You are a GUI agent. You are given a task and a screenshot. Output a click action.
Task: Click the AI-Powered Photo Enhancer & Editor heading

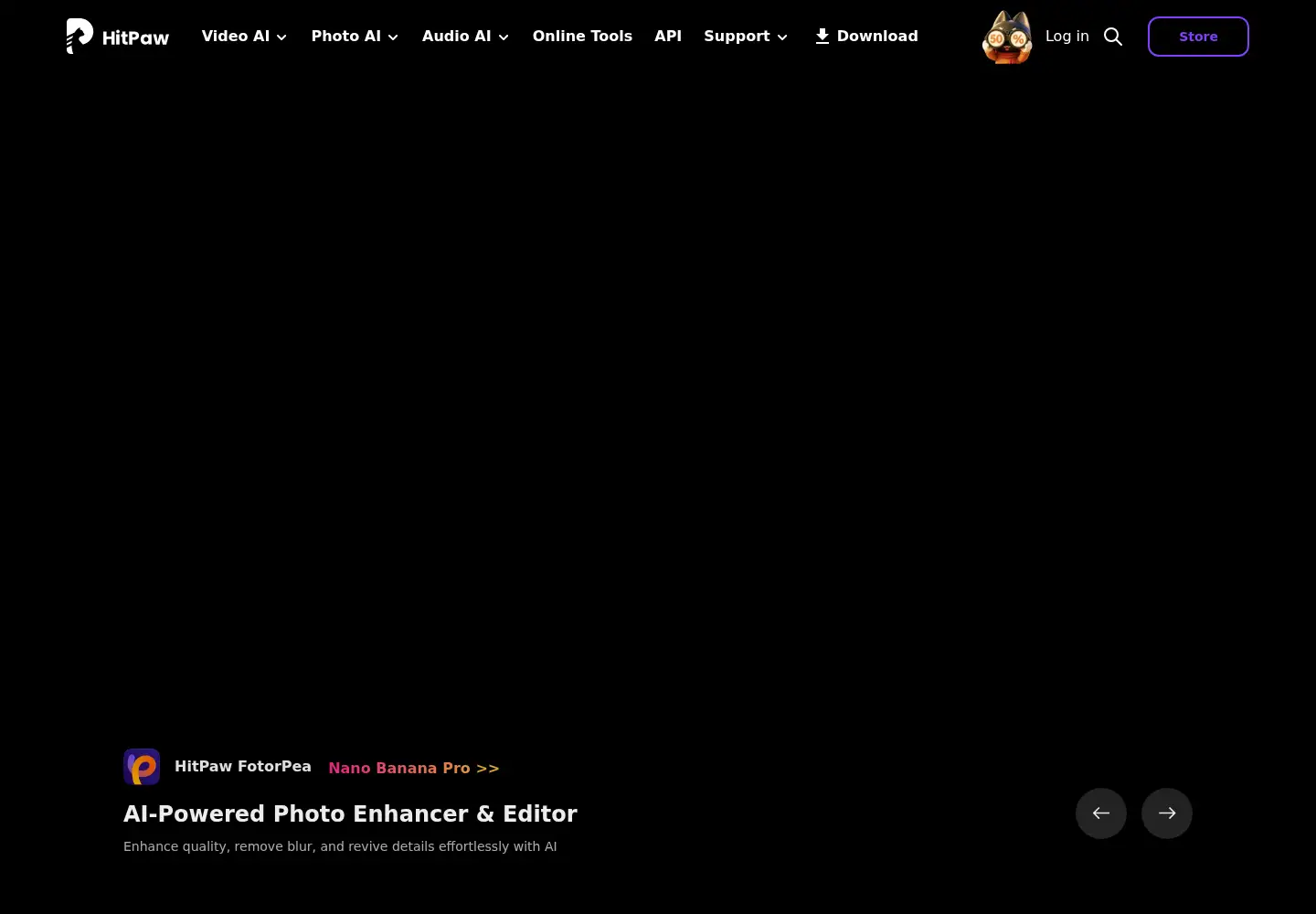(x=350, y=813)
